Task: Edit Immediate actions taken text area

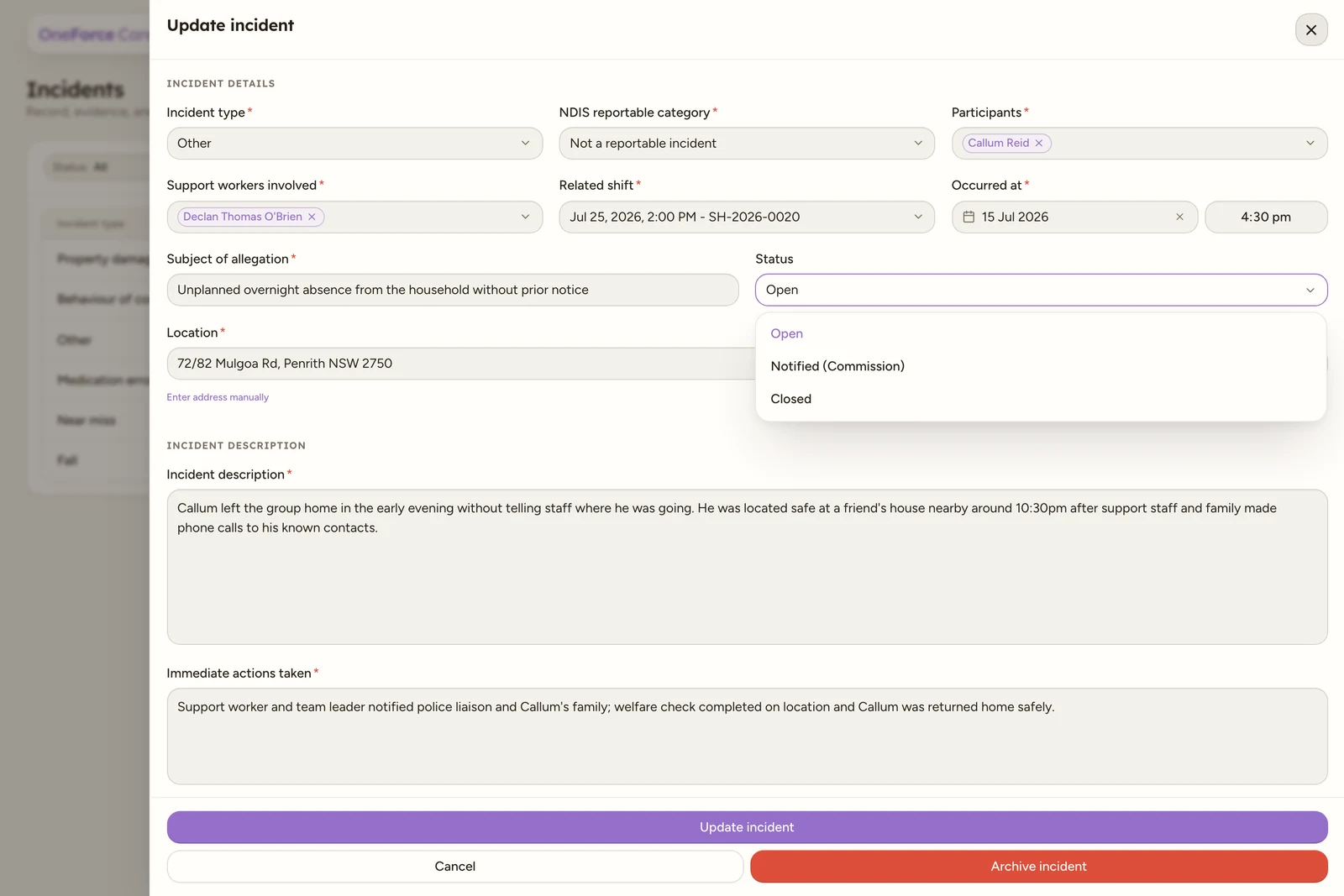Action: [x=747, y=736]
